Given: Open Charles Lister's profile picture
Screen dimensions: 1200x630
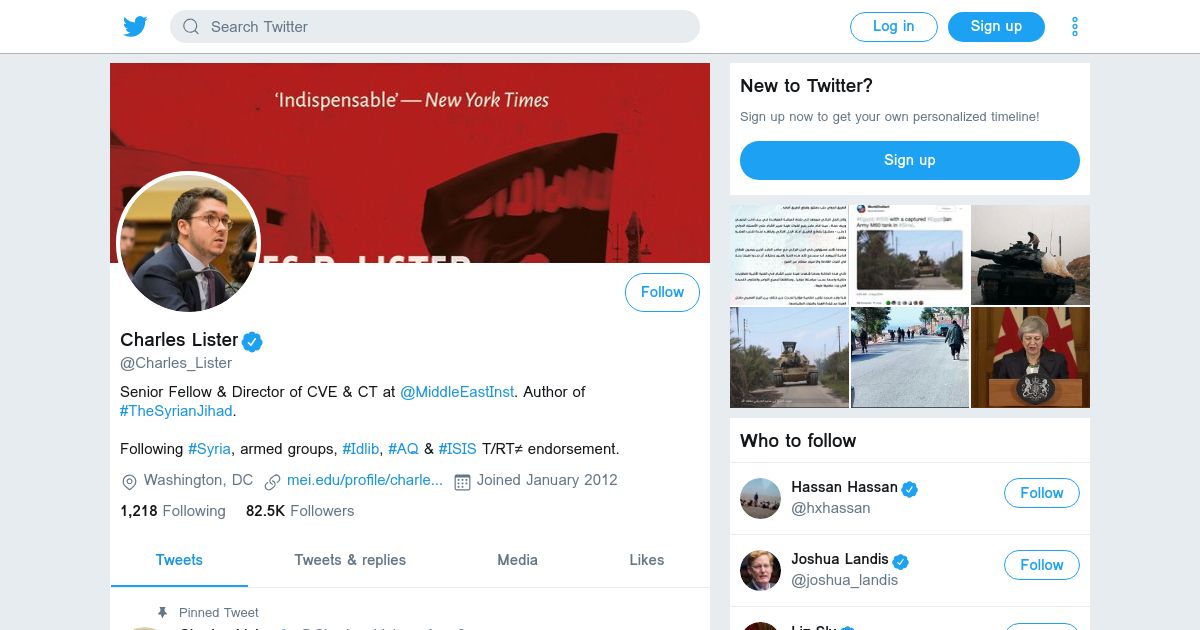Looking at the screenshot, I should [x=189, y=242].
